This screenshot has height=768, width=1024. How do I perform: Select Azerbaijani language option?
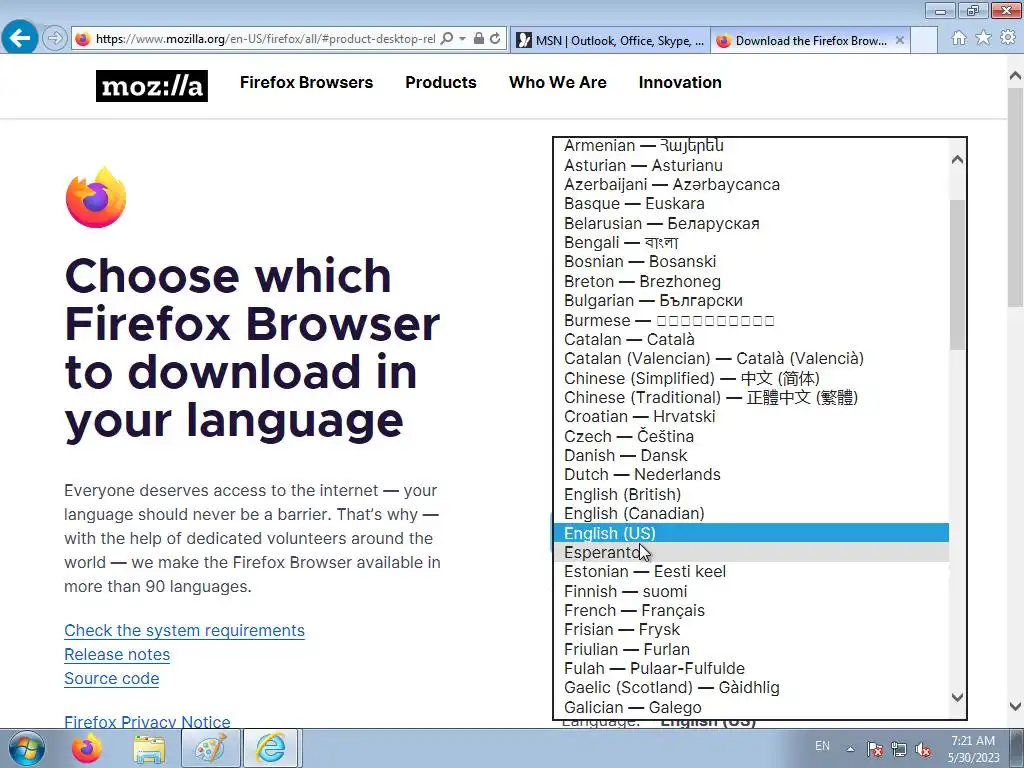(x=751, y=184)
